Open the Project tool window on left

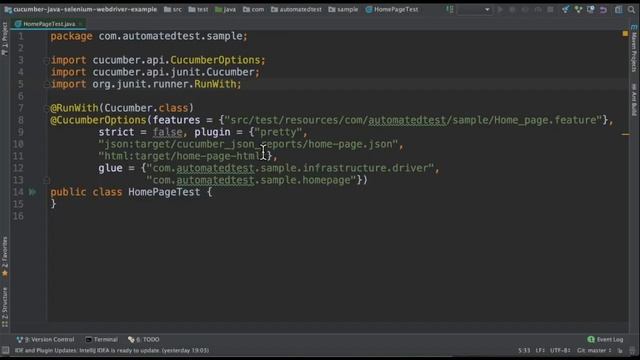[4, 39]
